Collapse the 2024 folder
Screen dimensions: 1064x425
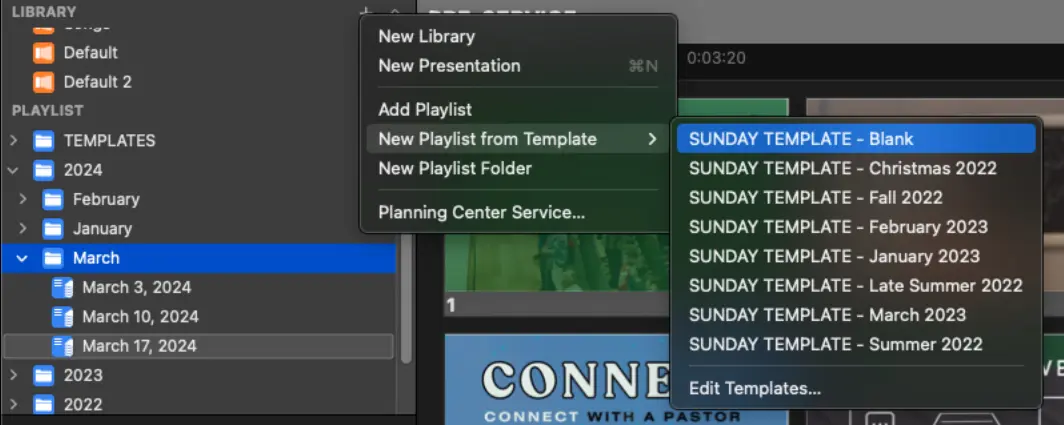[x=13, y=170]
